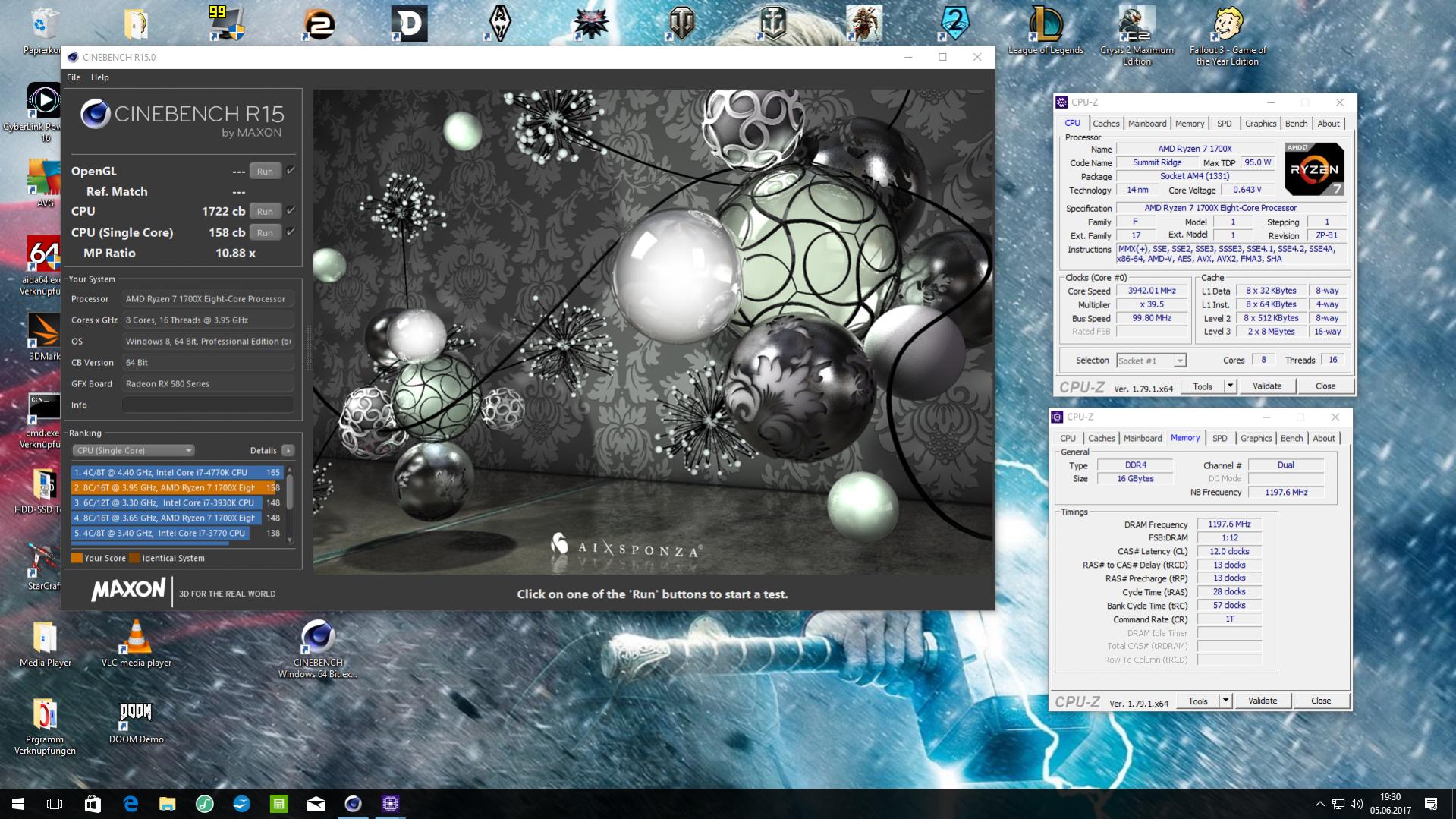
Task: Click the Info input field in Your System
Action: pyautogui.click(x=208, y=405)
